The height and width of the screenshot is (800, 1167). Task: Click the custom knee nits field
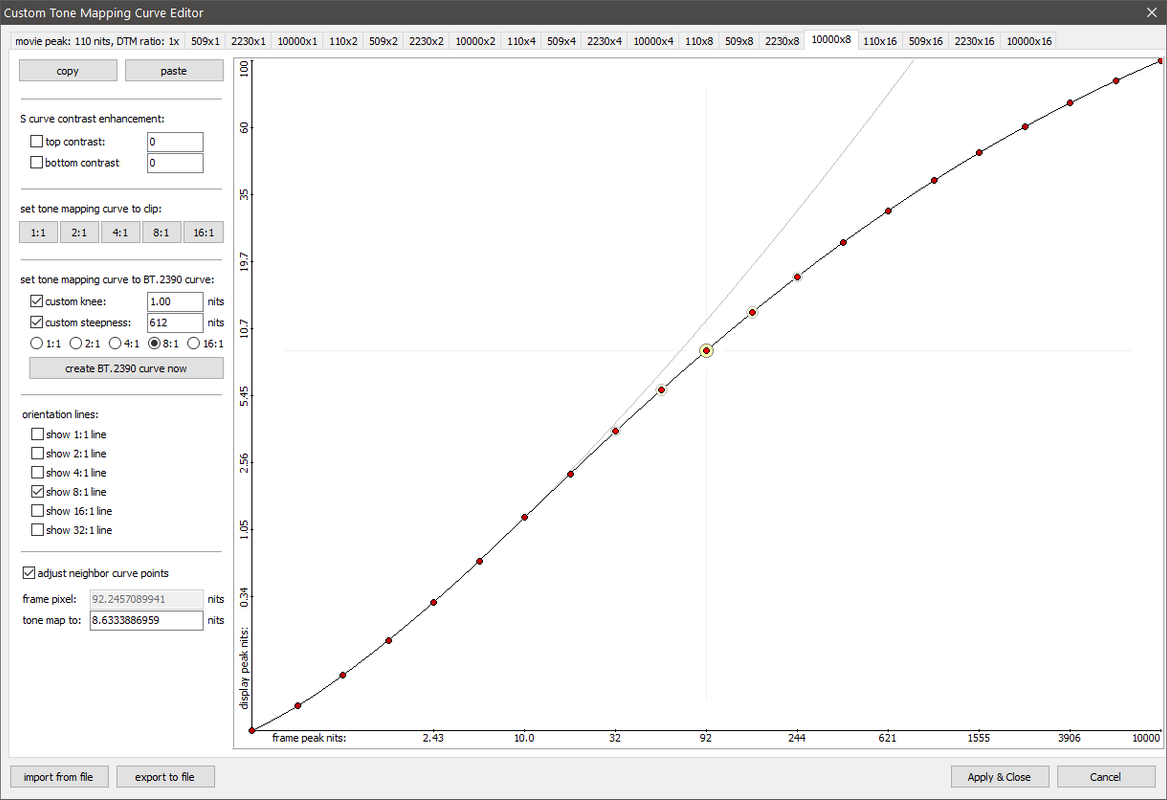175,301
